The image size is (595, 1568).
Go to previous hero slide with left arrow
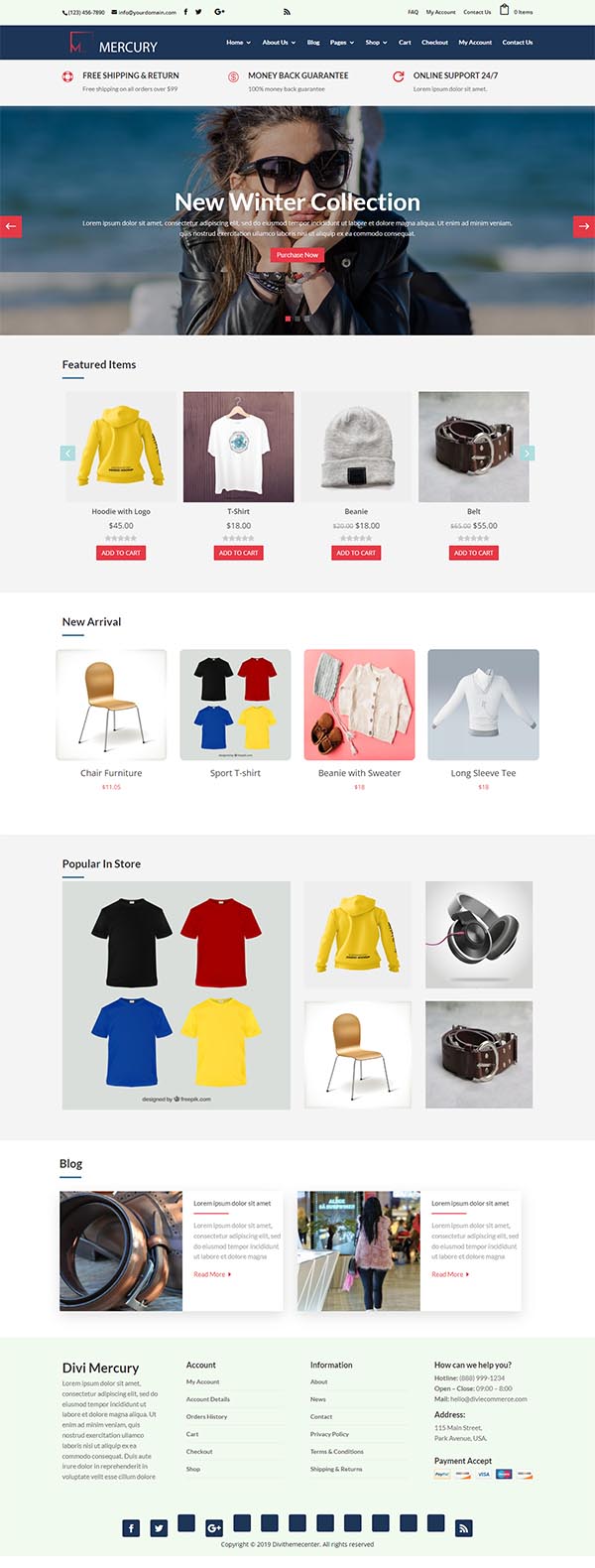(x=11, y=226)
